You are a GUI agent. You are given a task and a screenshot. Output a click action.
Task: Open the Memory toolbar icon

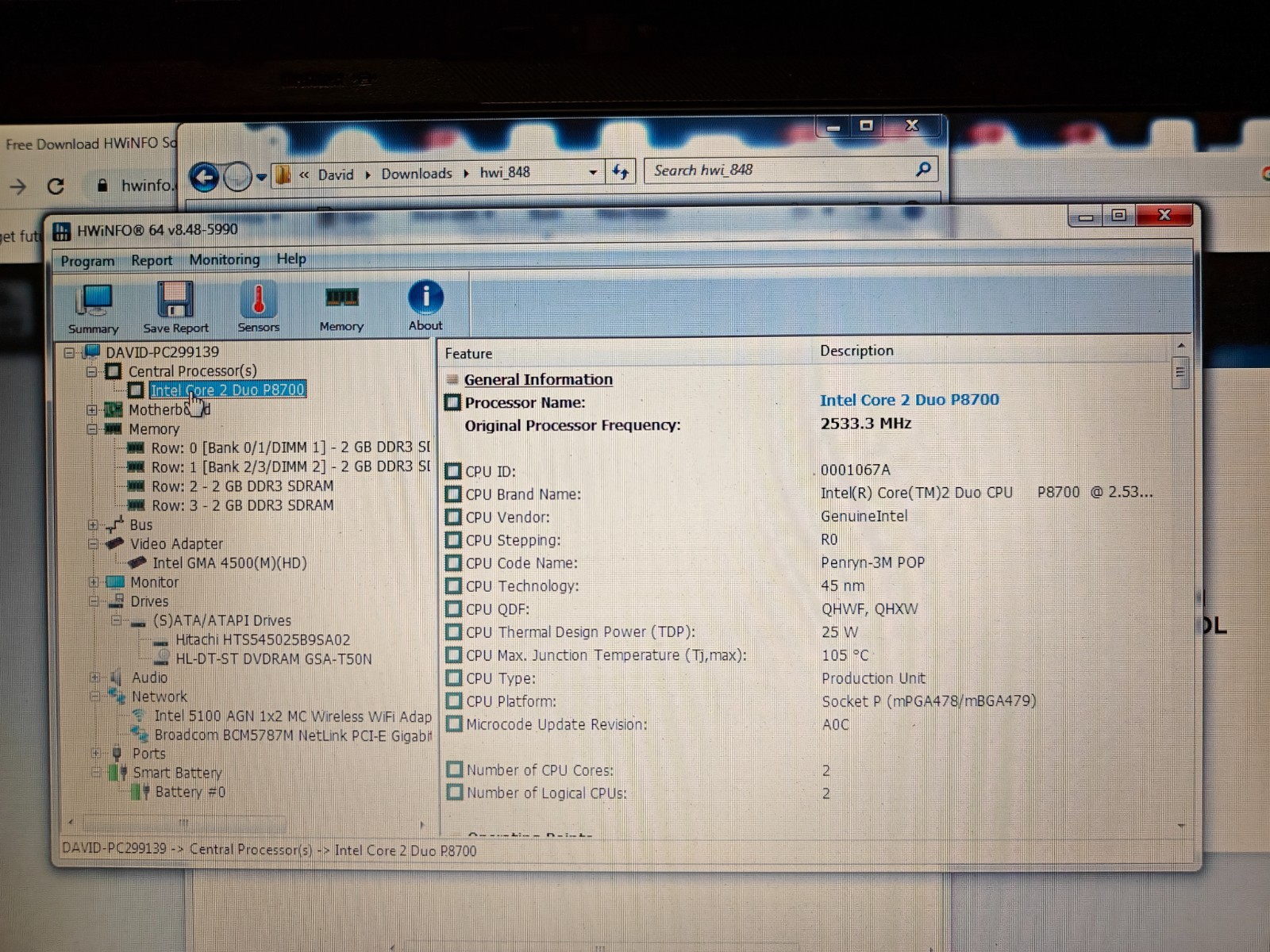pos(341,307)
